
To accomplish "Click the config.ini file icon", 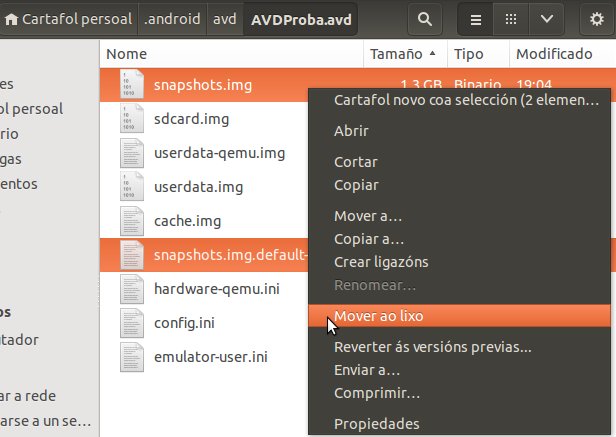I will tap(132, 323).
